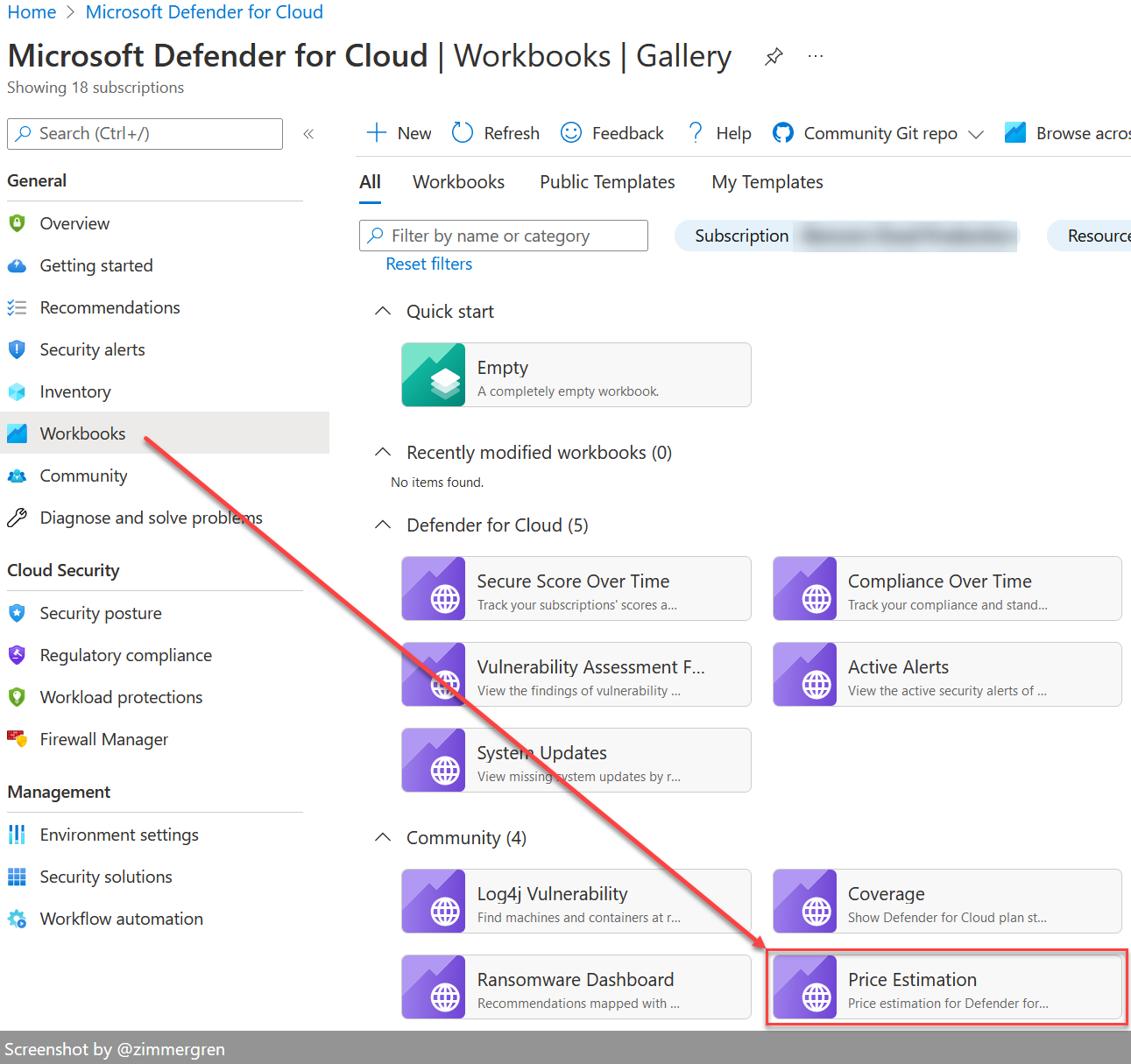
Task: Click the Workbooks chart icon in sidebar
Action: (x=17, y=433)
